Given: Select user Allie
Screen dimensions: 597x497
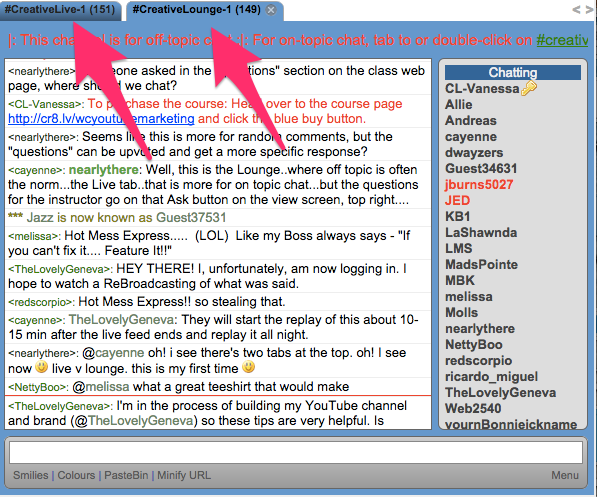Looking at the screenshot, I should (x=459, y=105).
